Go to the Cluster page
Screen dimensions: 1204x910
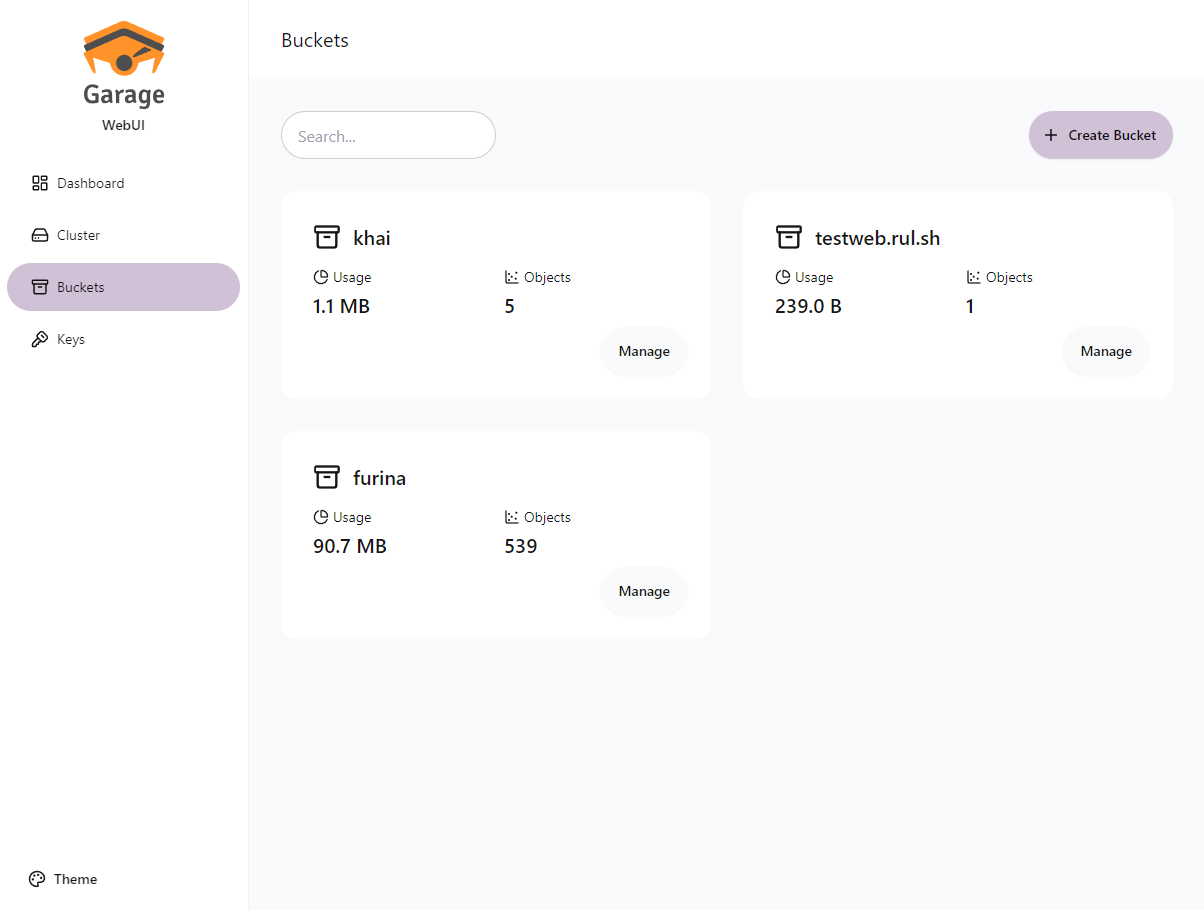click(78, 235)
